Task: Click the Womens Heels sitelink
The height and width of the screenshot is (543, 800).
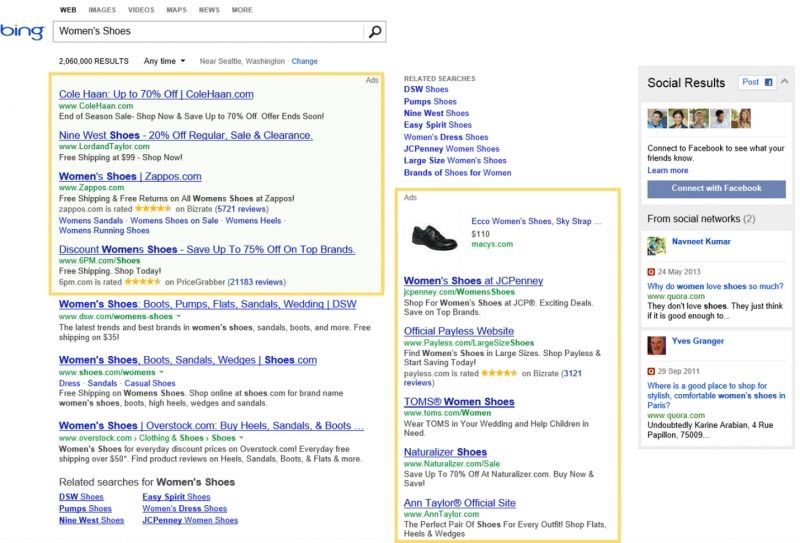Action: click(253, 220)
